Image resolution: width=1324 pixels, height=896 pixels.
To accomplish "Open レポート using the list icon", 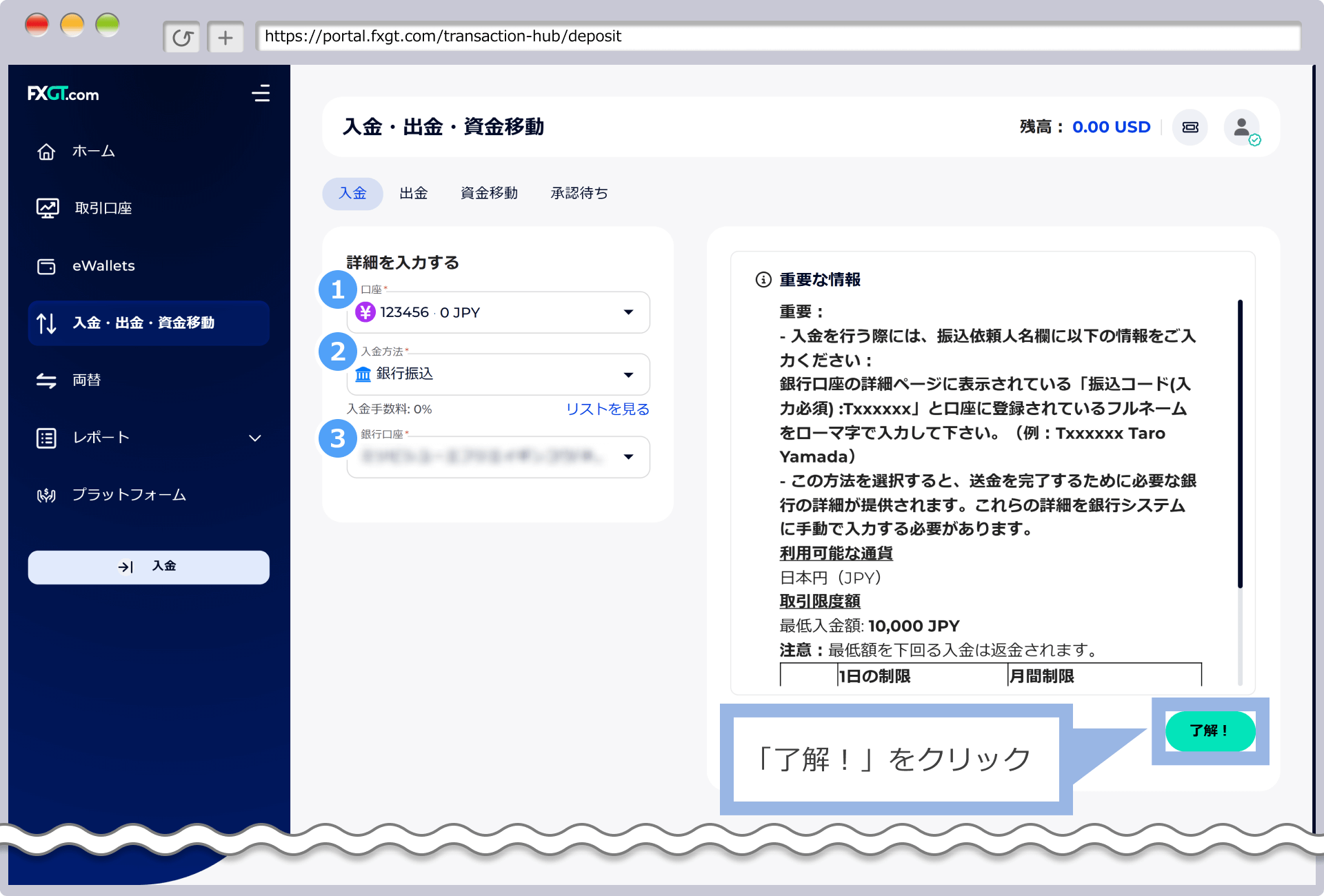I will pyautogui.click(x=46, y=437).
